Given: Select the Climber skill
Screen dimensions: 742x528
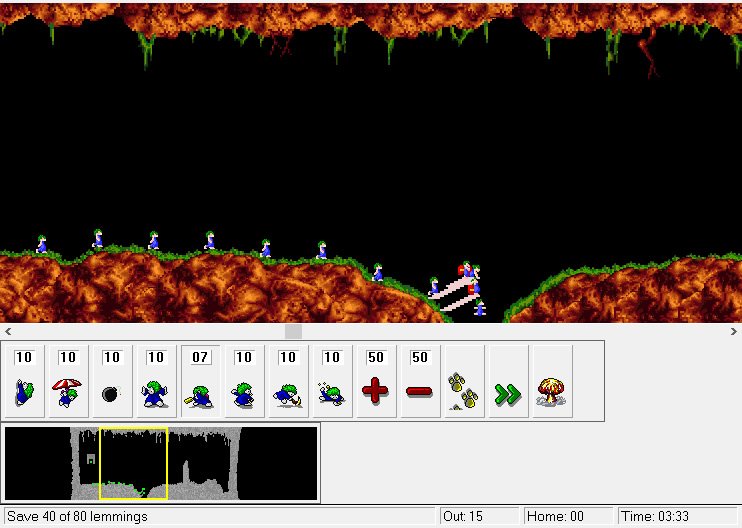Looking at the screenshot, I should [x=24, y=381].
